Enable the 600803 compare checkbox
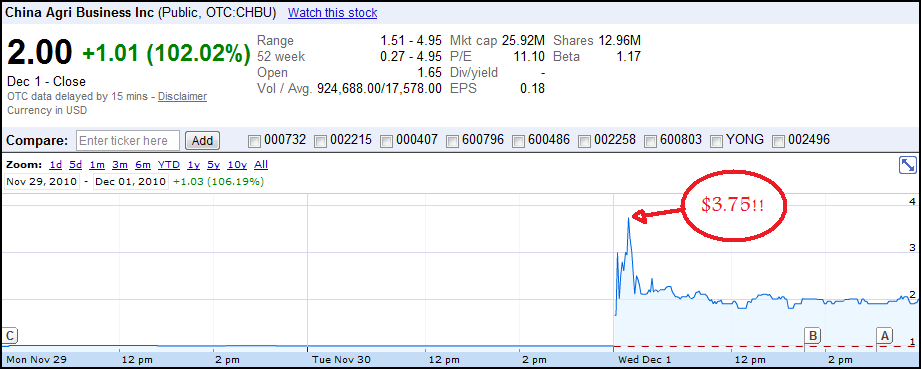The width and height of the screenshot is (921, 369). (x=650, y=141)
